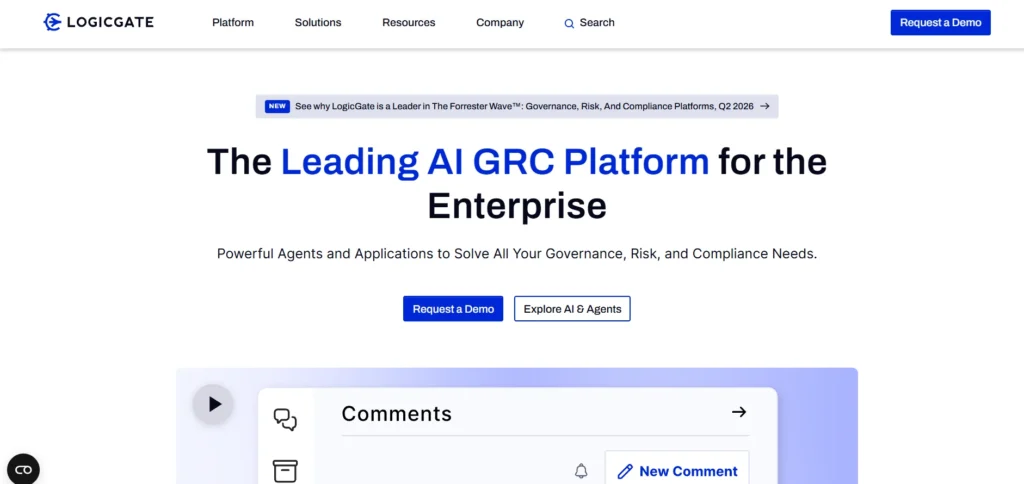The height and width of the screenshot is (484, 1024).
Task: Click the Comments heading text
Action: click(x=396, y=413)
